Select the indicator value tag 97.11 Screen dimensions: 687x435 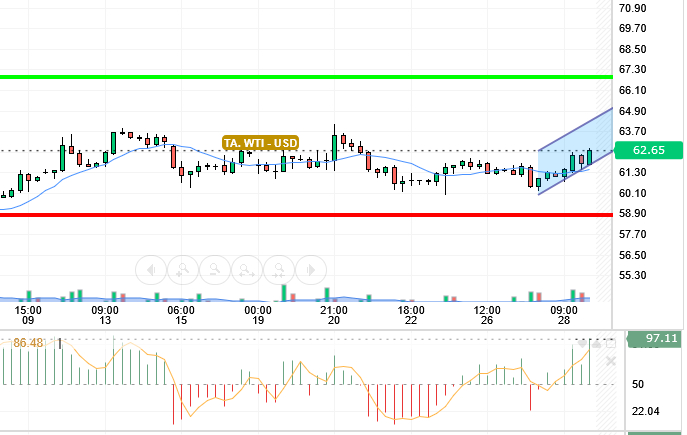pyautogui.click(x=654, y=339)
